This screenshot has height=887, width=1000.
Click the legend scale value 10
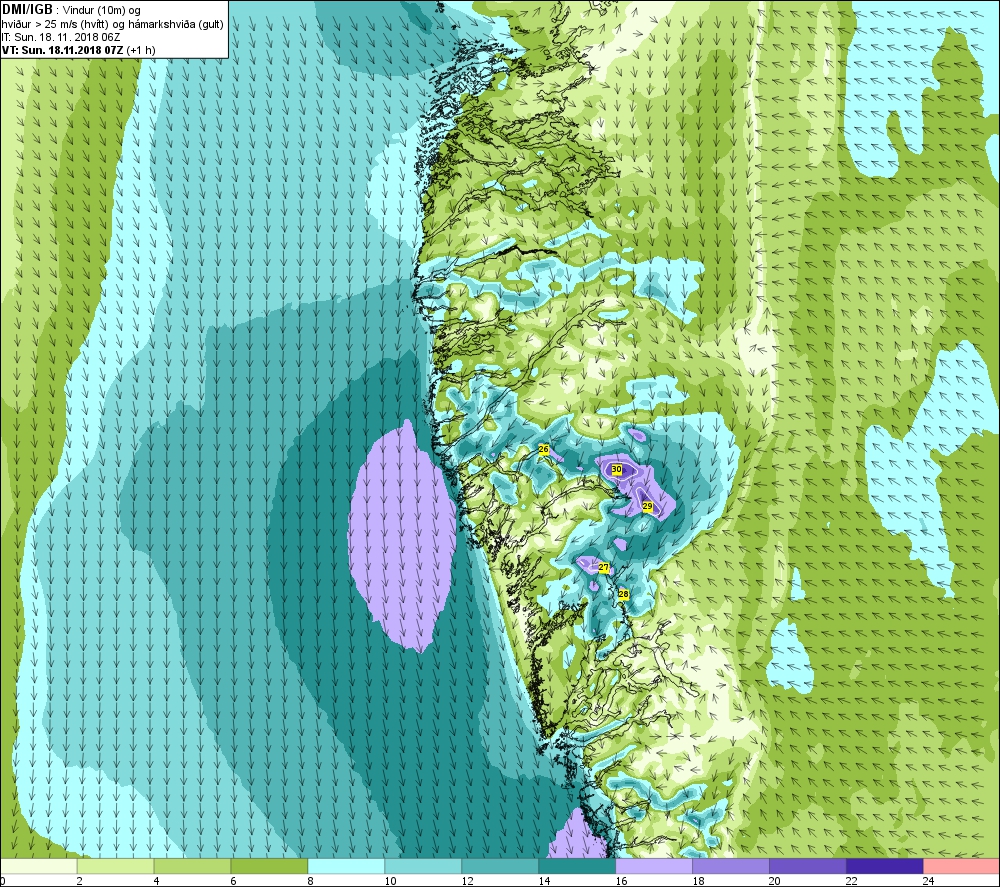pyautogui.click(x=390, y=881)
